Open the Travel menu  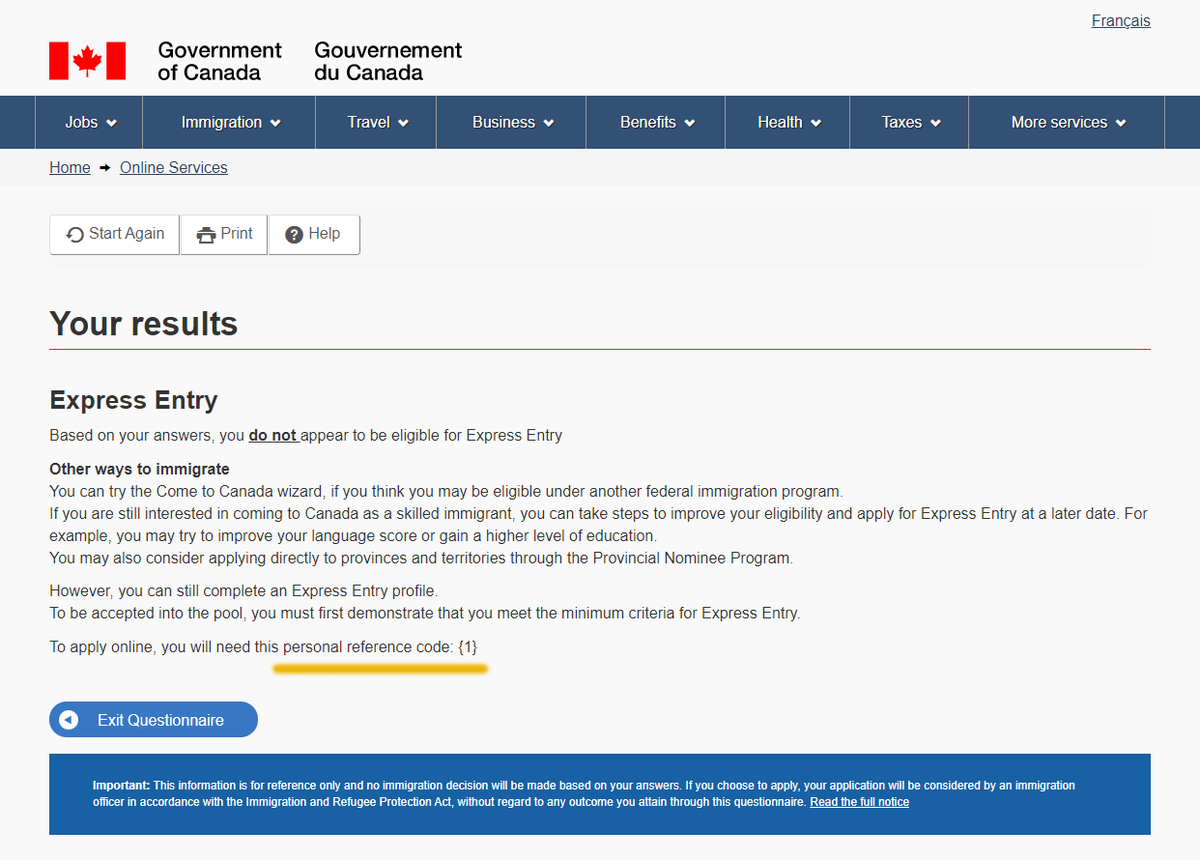click(377, 122)
